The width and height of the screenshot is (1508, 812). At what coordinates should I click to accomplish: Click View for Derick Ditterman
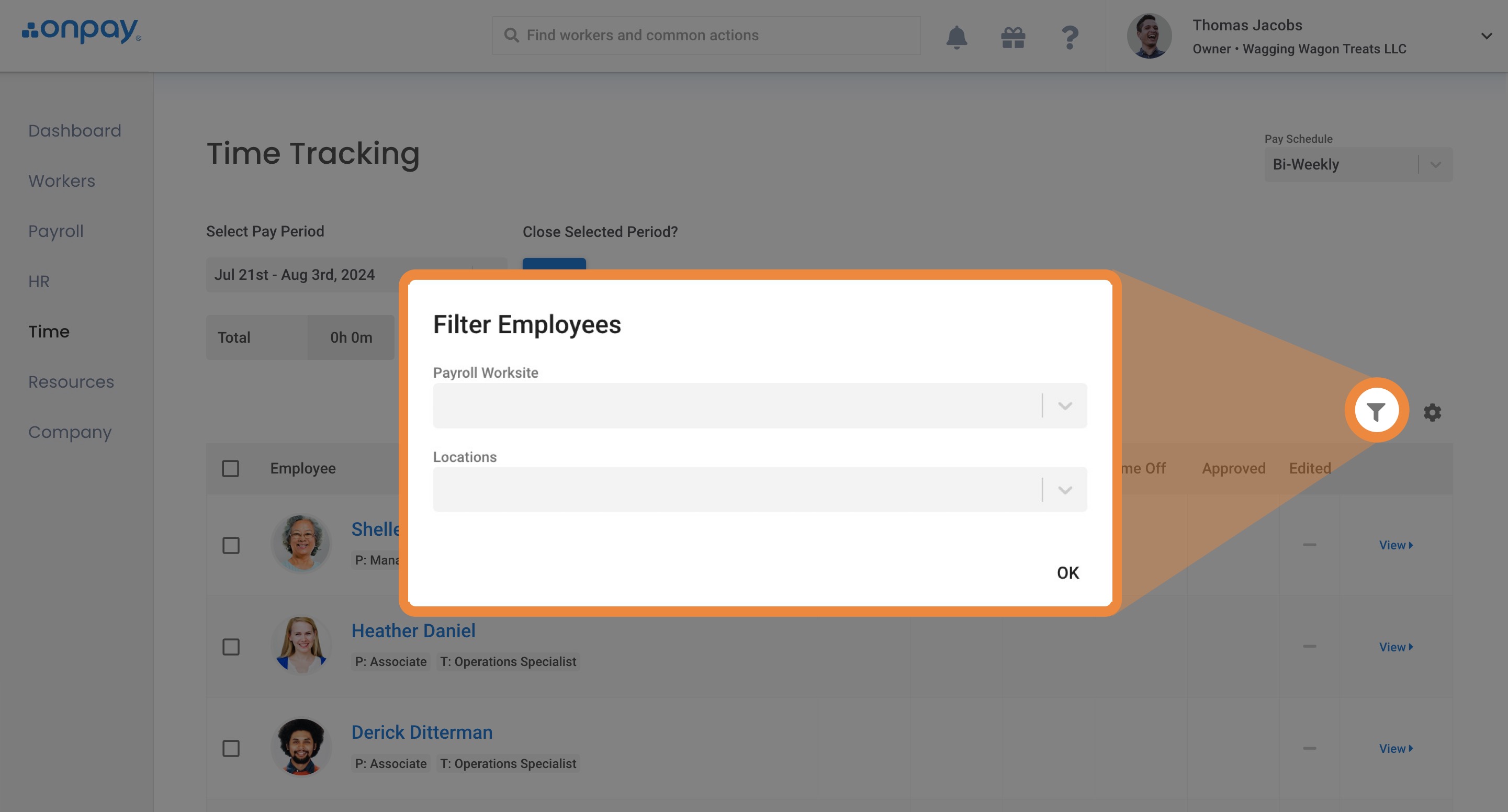click(1396, 748)
